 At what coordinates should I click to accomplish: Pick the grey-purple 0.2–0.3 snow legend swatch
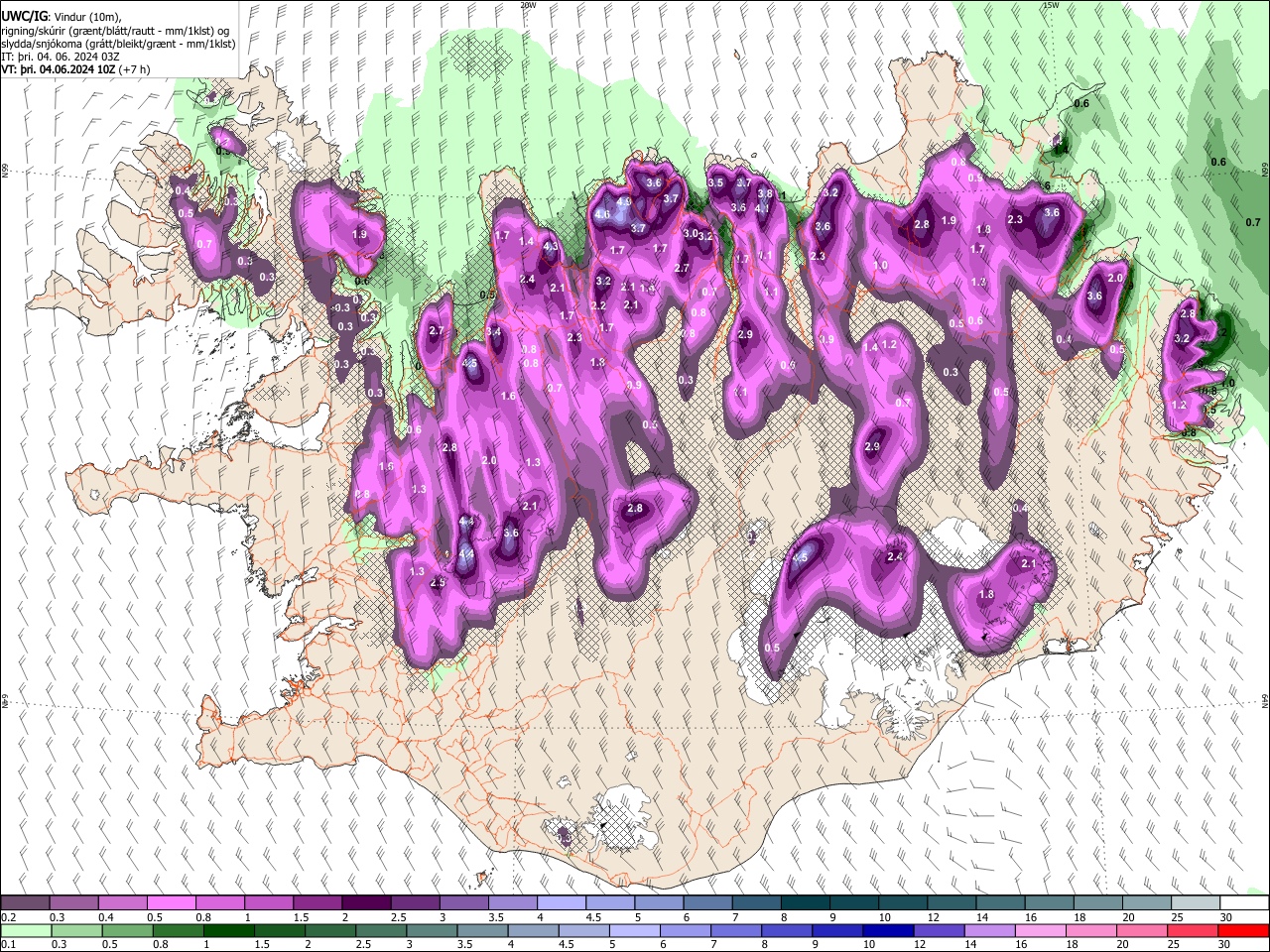pos(26,903)
